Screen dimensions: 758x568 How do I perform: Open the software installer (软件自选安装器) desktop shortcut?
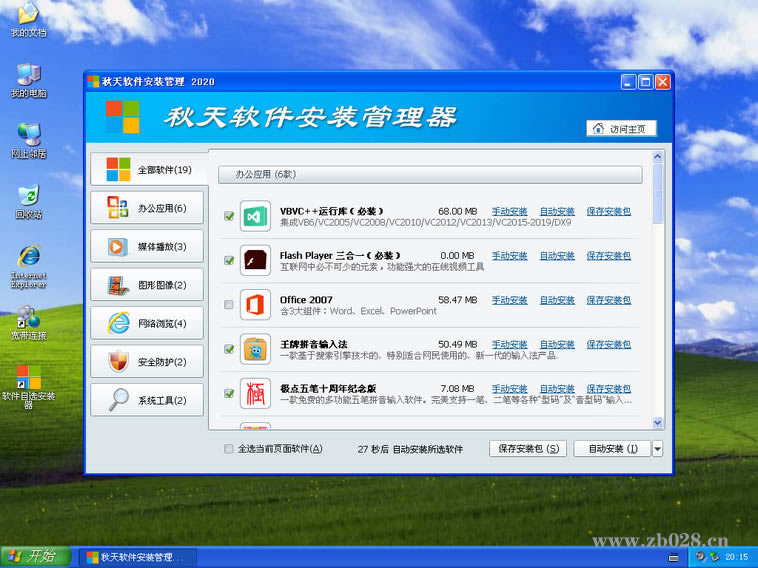point(29,386)
